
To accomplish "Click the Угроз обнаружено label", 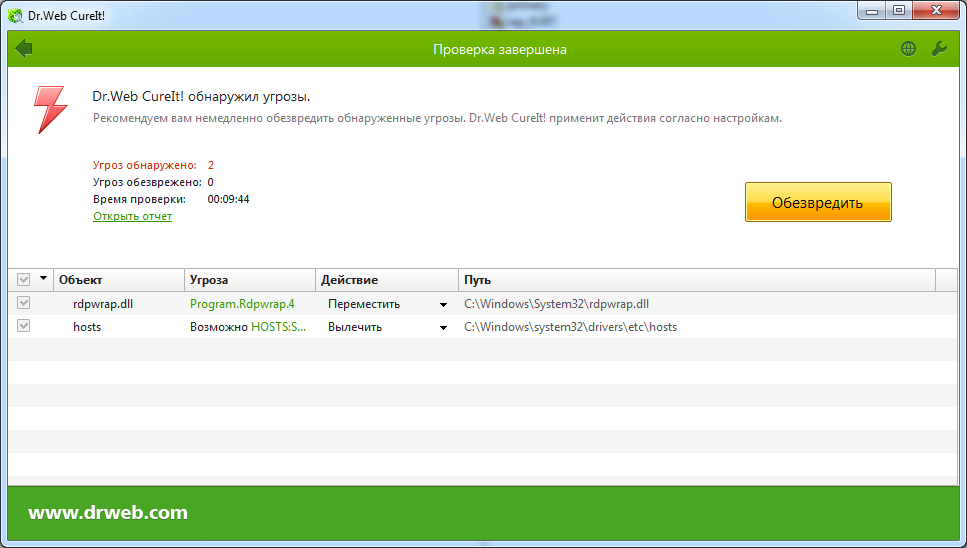I will pos(144,165).
